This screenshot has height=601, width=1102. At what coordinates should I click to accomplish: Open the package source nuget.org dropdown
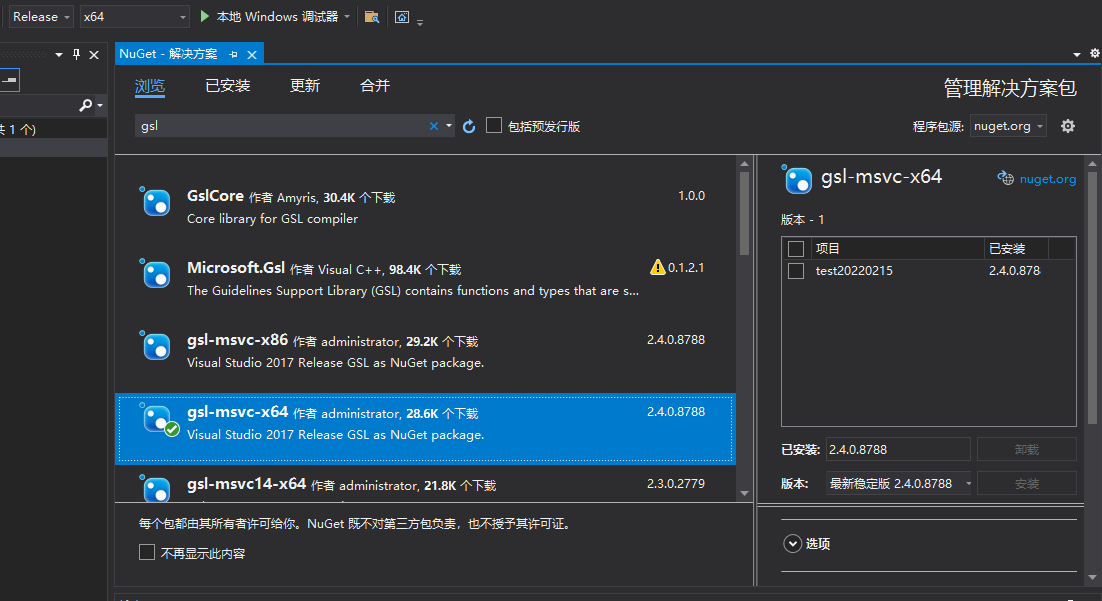pyautogui.click(x=1008, y=126)
